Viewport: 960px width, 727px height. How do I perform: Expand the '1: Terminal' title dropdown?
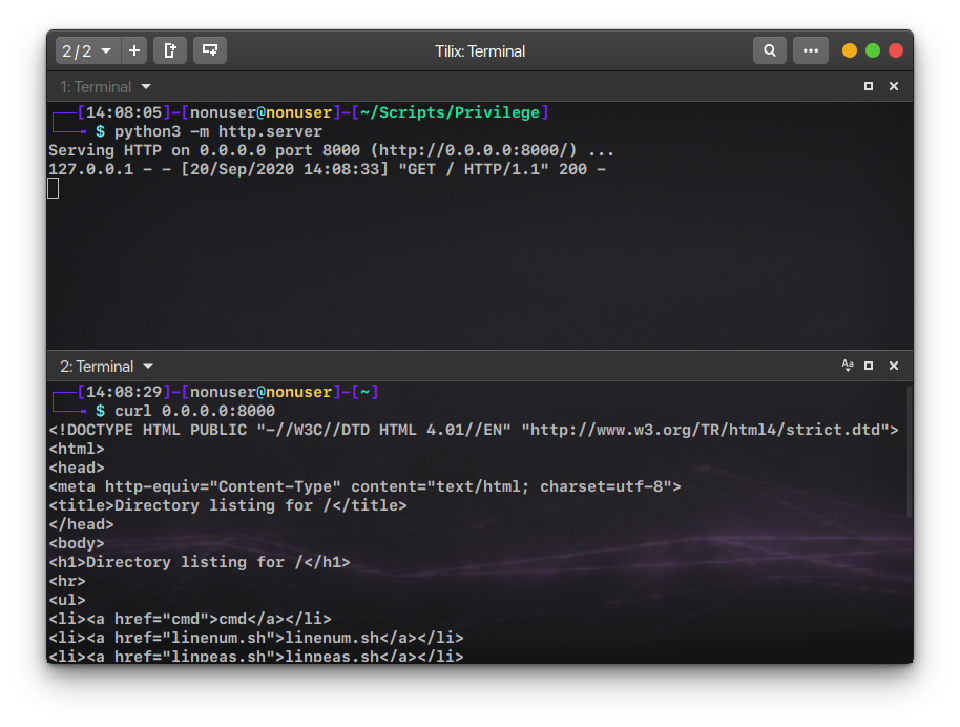point(146,87)
